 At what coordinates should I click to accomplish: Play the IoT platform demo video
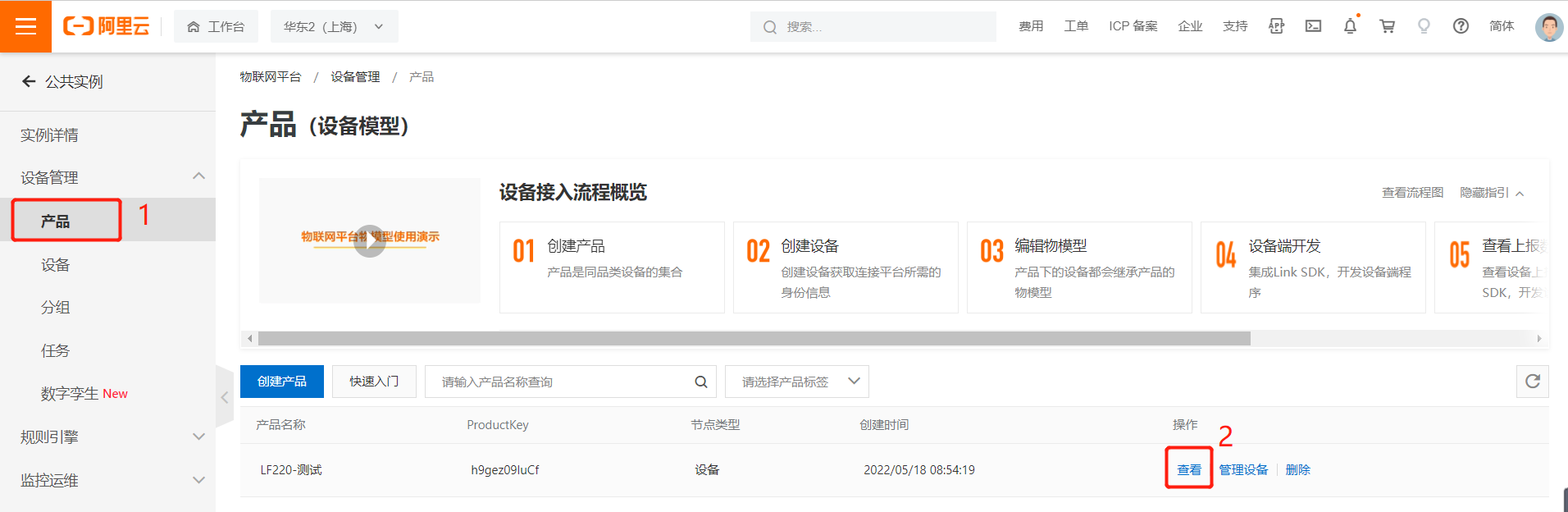pyautogui.click(x=370, y=240)
